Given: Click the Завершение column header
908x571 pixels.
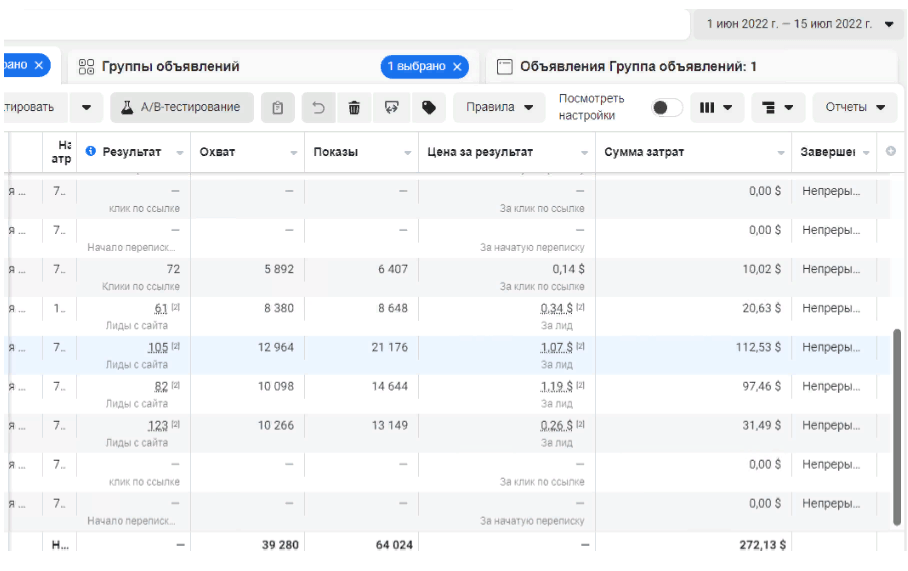Looking at the screenshot, I should tap(828, 152).
